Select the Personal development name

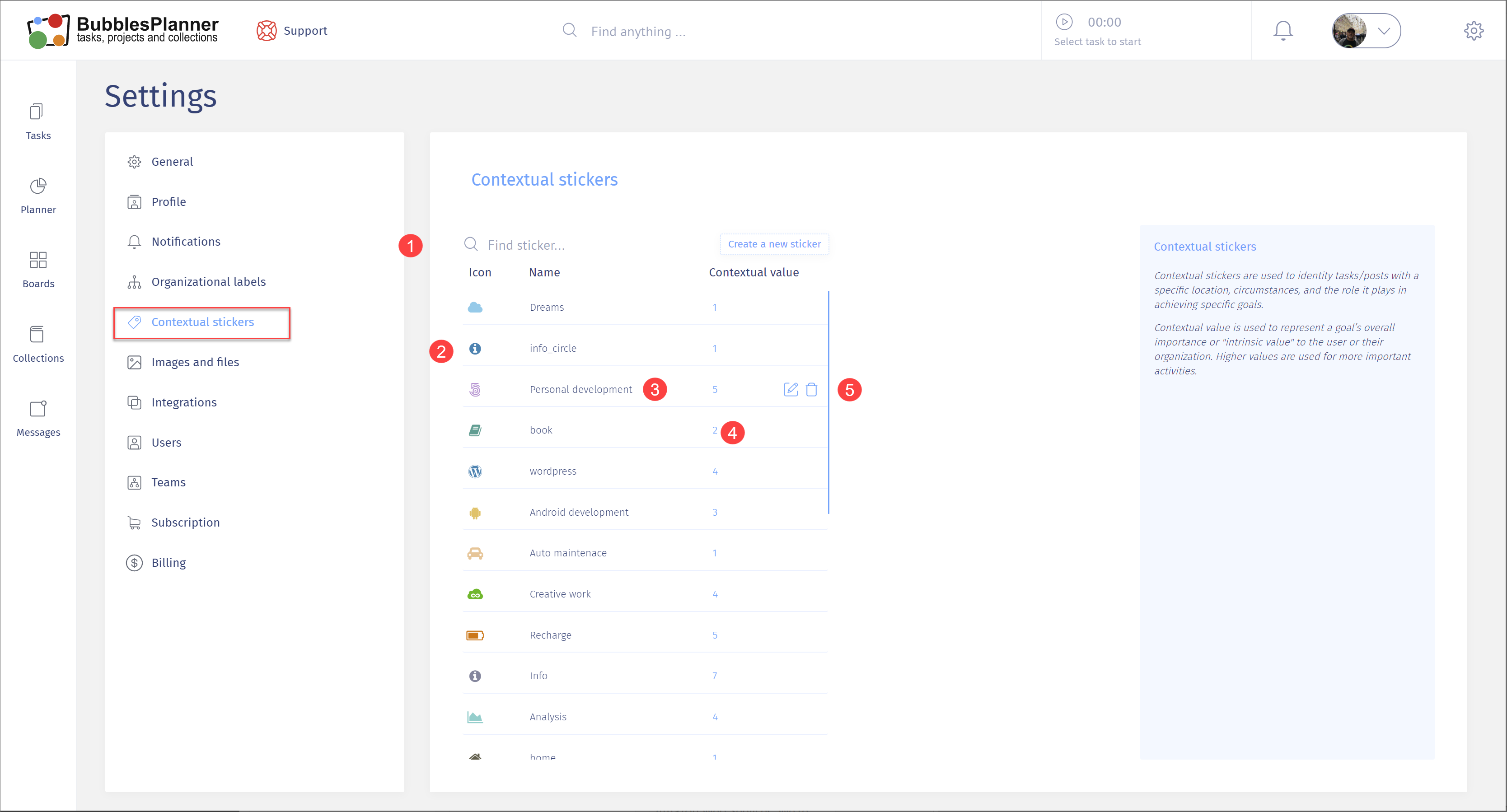tap(580, 389)
